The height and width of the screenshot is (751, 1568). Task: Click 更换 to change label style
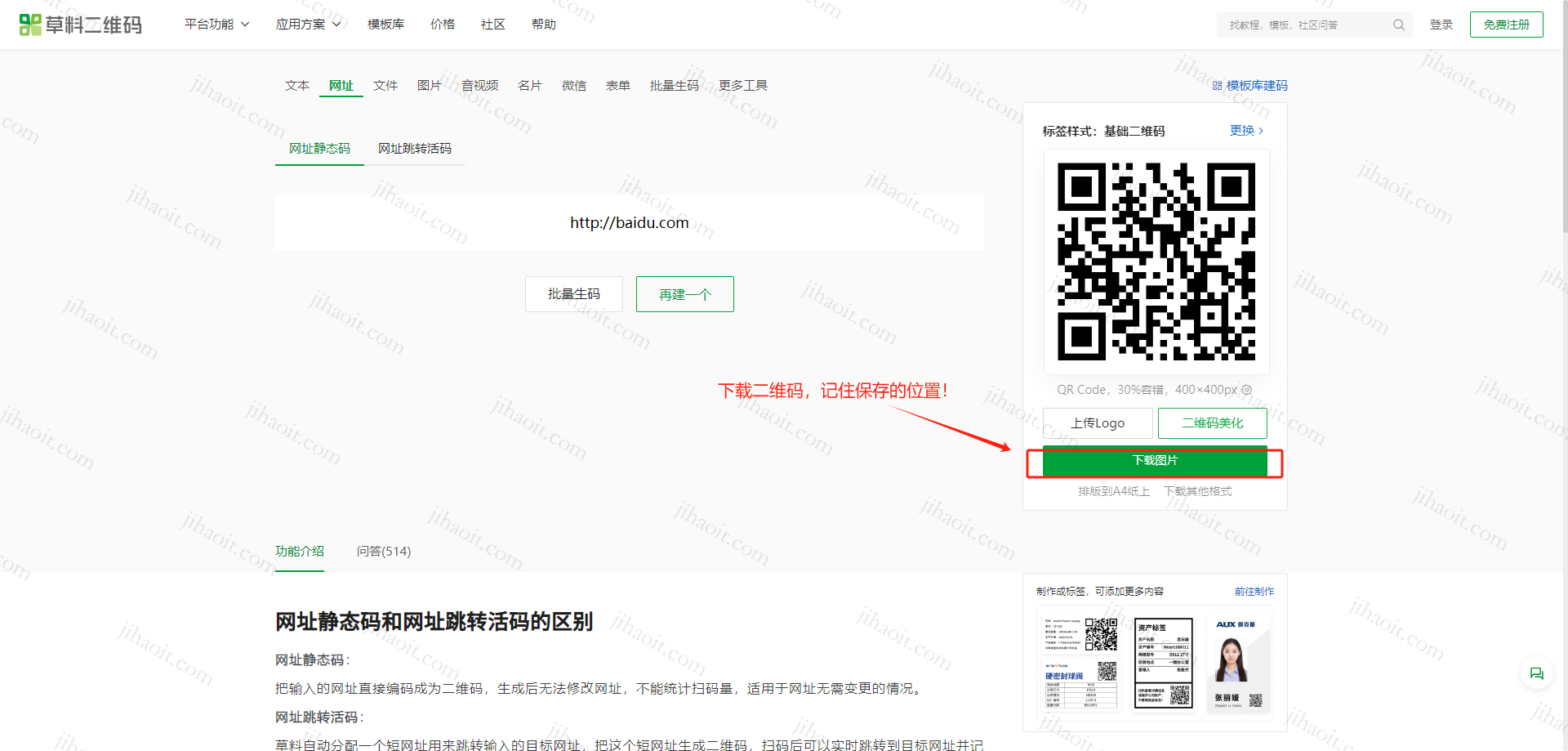point(1247,131)
